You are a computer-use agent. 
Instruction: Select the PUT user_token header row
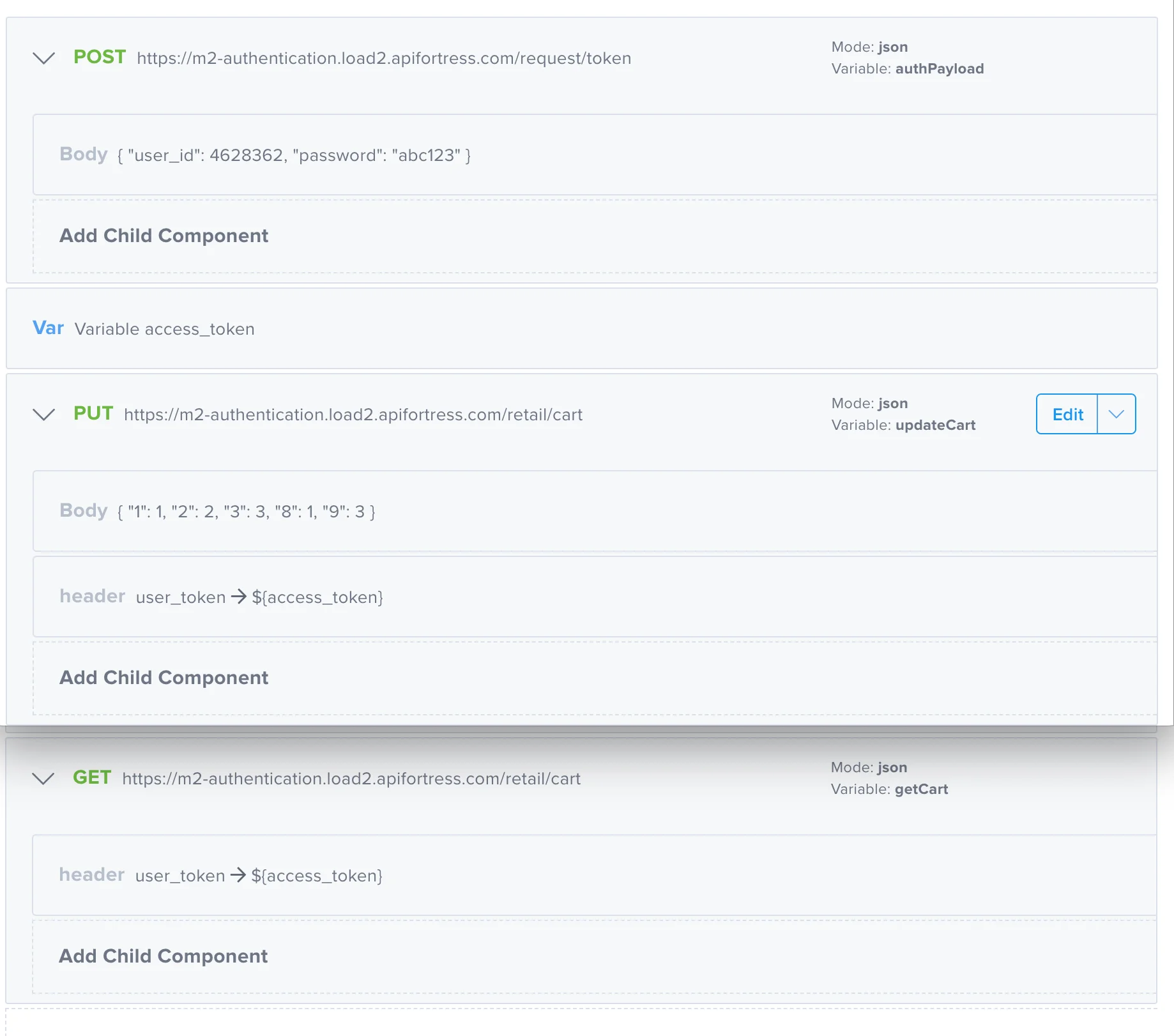259,597
